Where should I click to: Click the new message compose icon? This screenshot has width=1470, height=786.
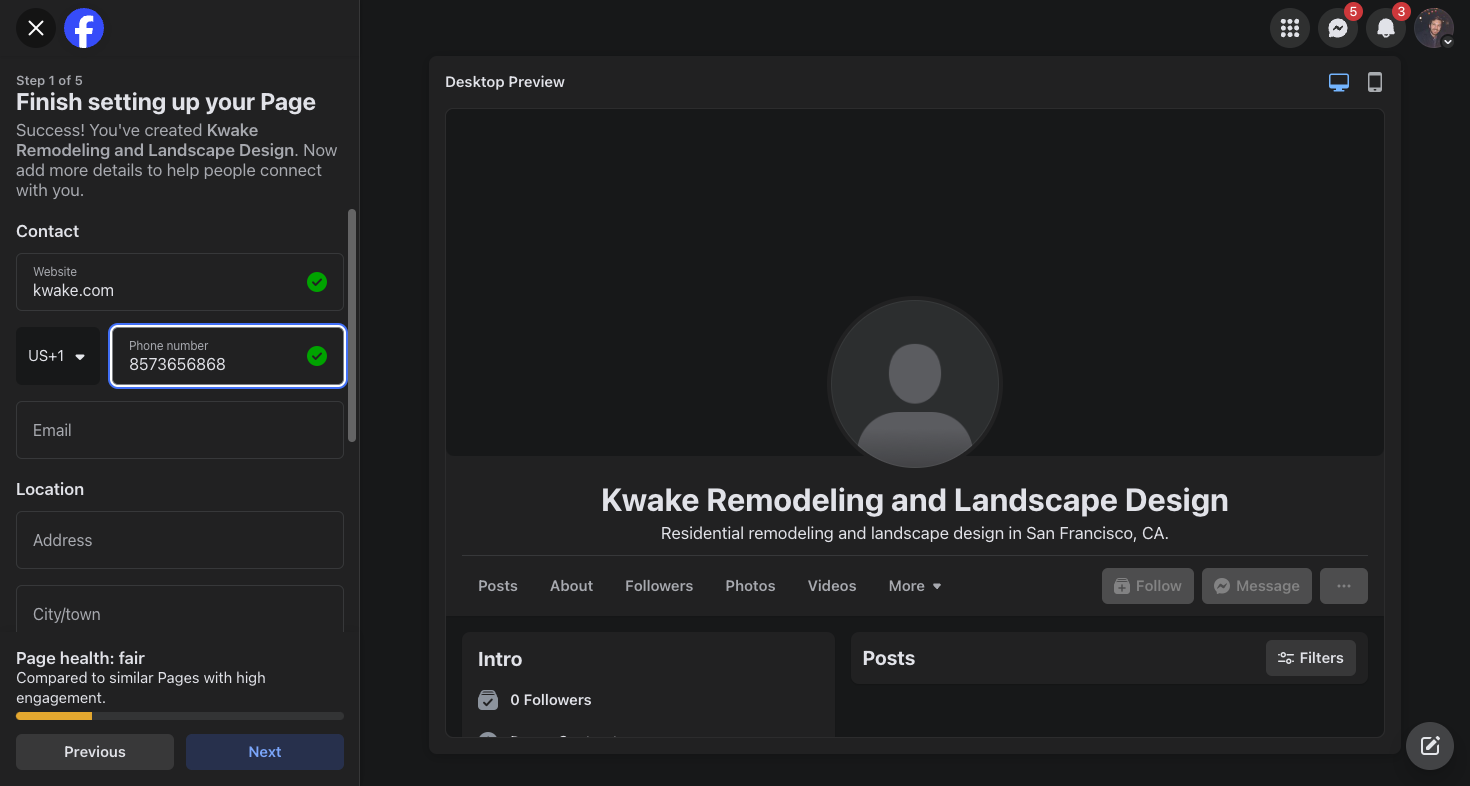(1430, 746)
